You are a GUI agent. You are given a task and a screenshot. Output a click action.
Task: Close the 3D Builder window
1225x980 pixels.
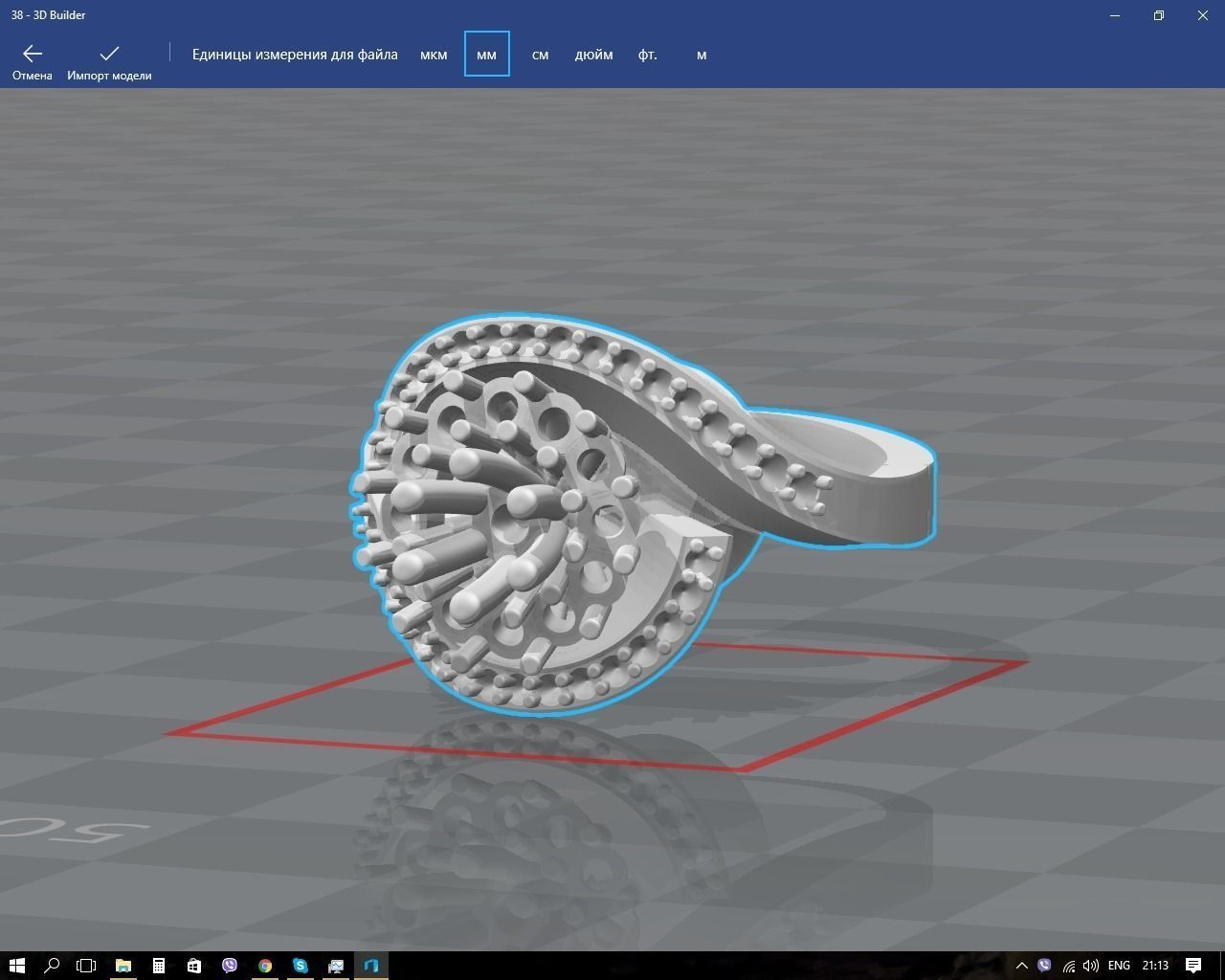pos(1203,15)
